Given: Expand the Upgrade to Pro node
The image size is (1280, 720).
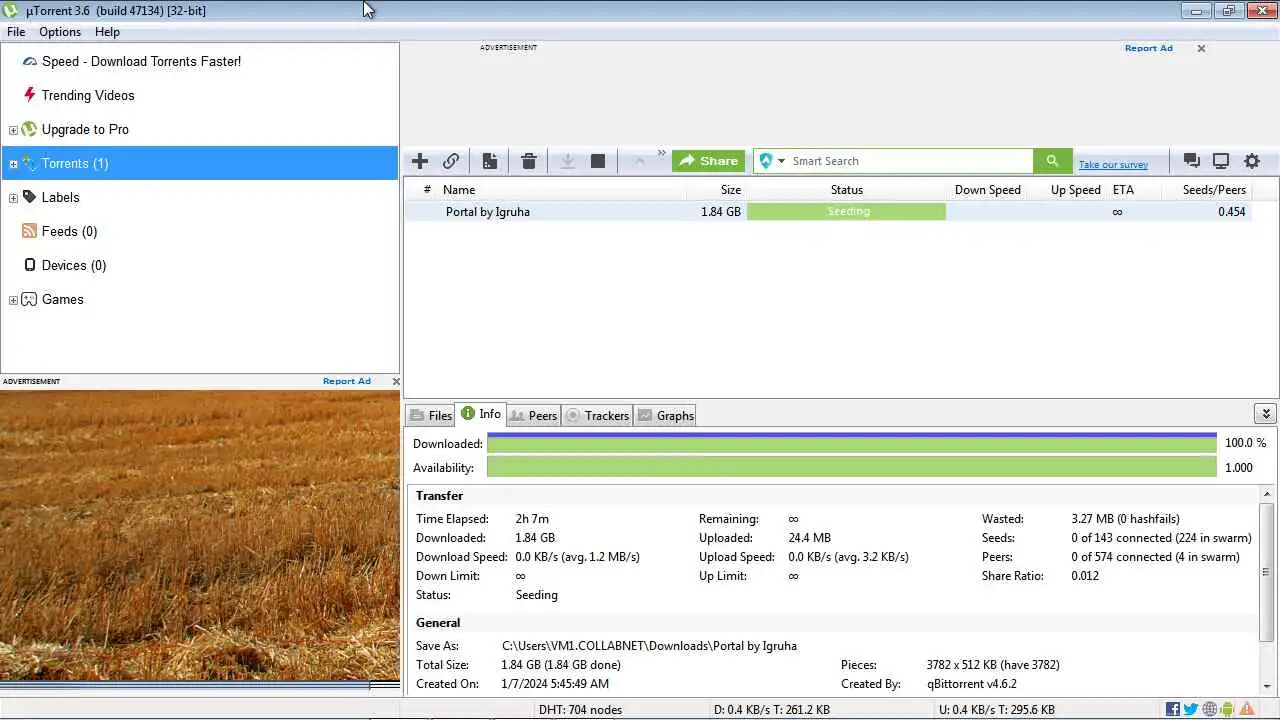Looking at the screenshot, I should [13, 130].
